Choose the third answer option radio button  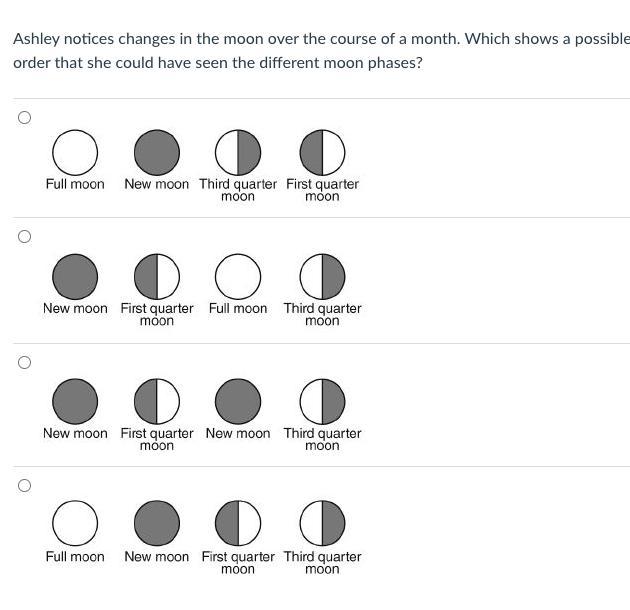point(25,362)
